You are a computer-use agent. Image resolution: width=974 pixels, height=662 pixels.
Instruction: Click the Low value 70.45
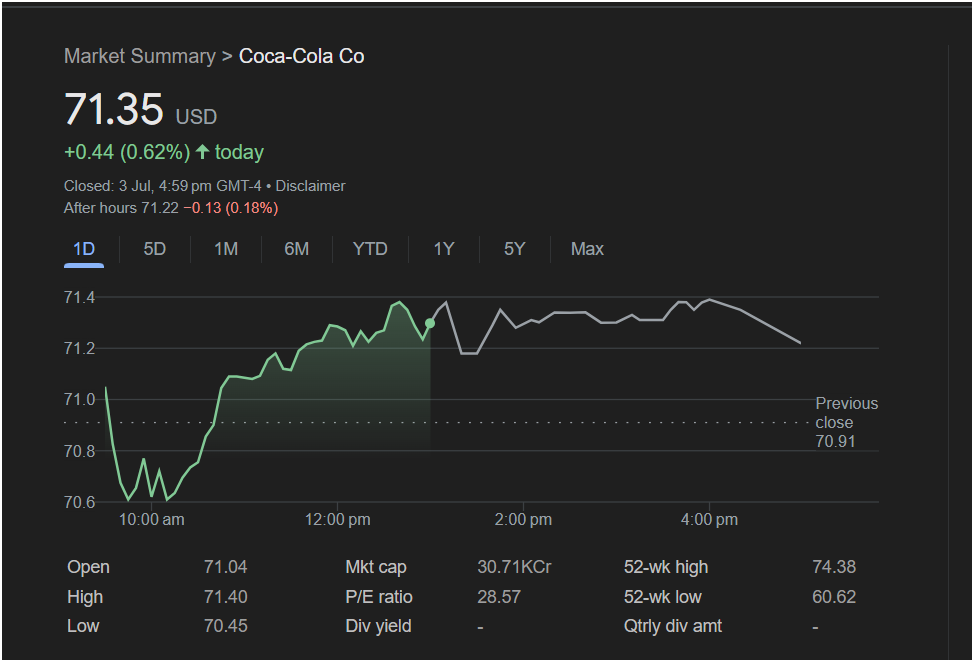[225, 626]
